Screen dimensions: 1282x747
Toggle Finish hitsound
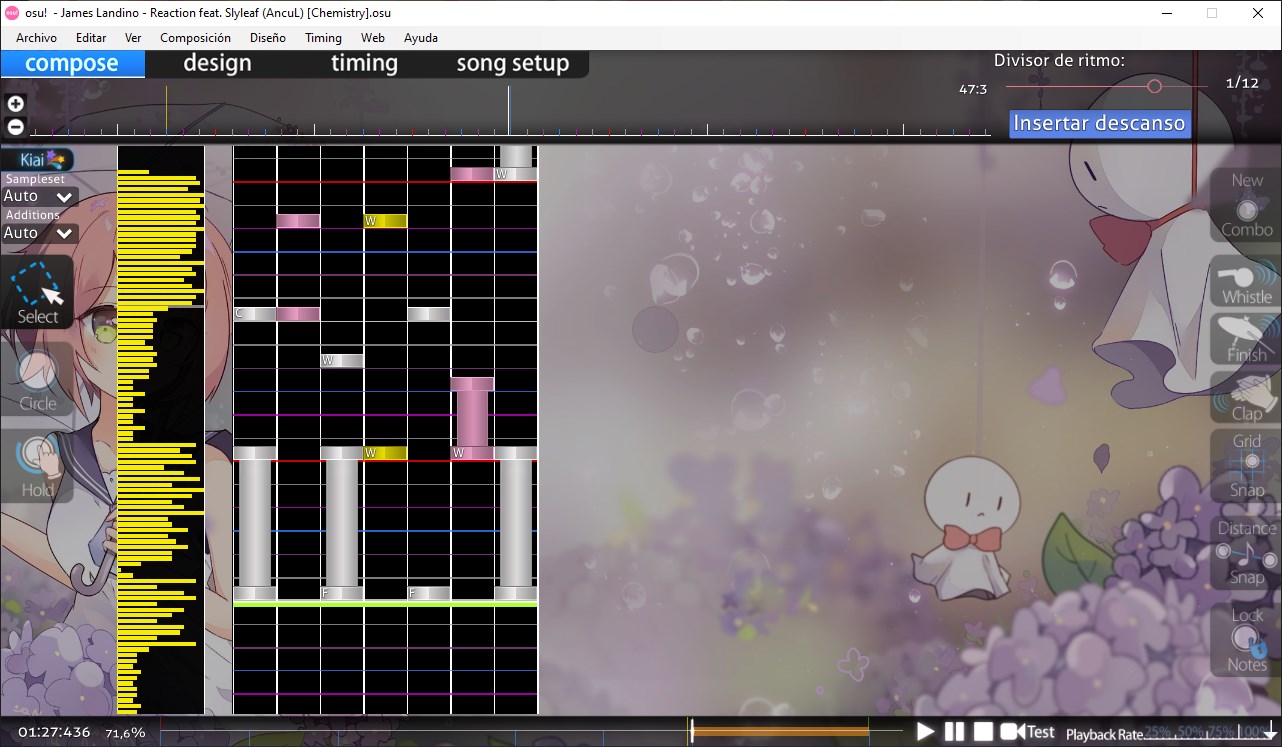pyautogui.click(x=1246, y=340)
